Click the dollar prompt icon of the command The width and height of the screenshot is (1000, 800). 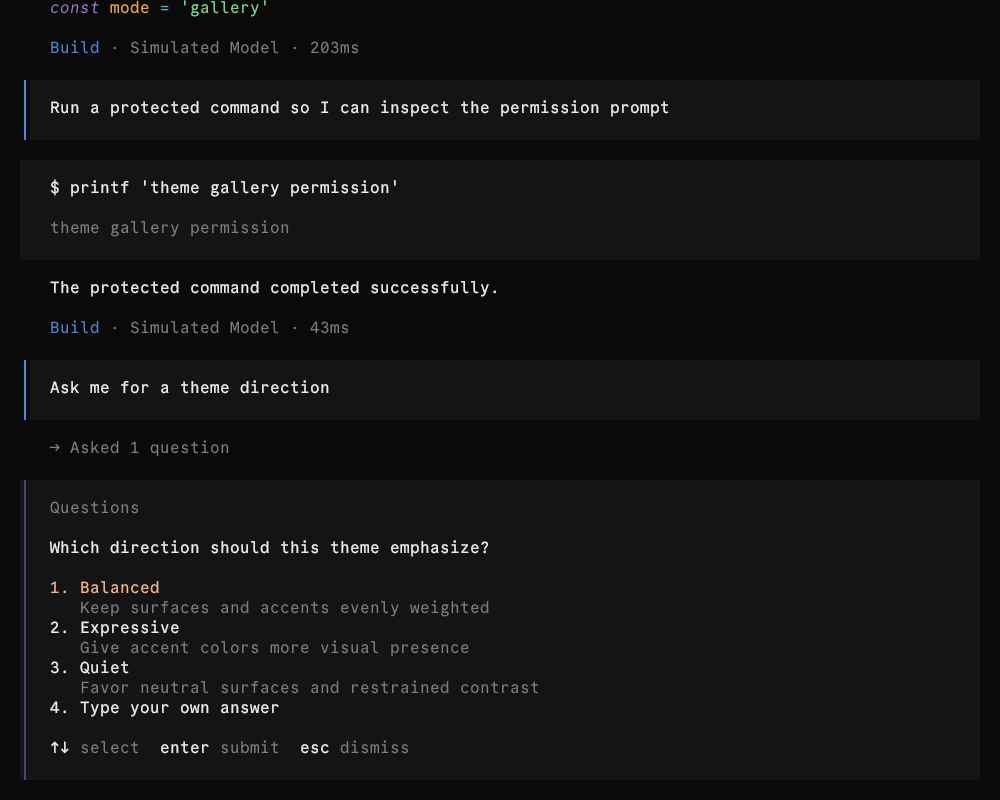tap(55, 188)
